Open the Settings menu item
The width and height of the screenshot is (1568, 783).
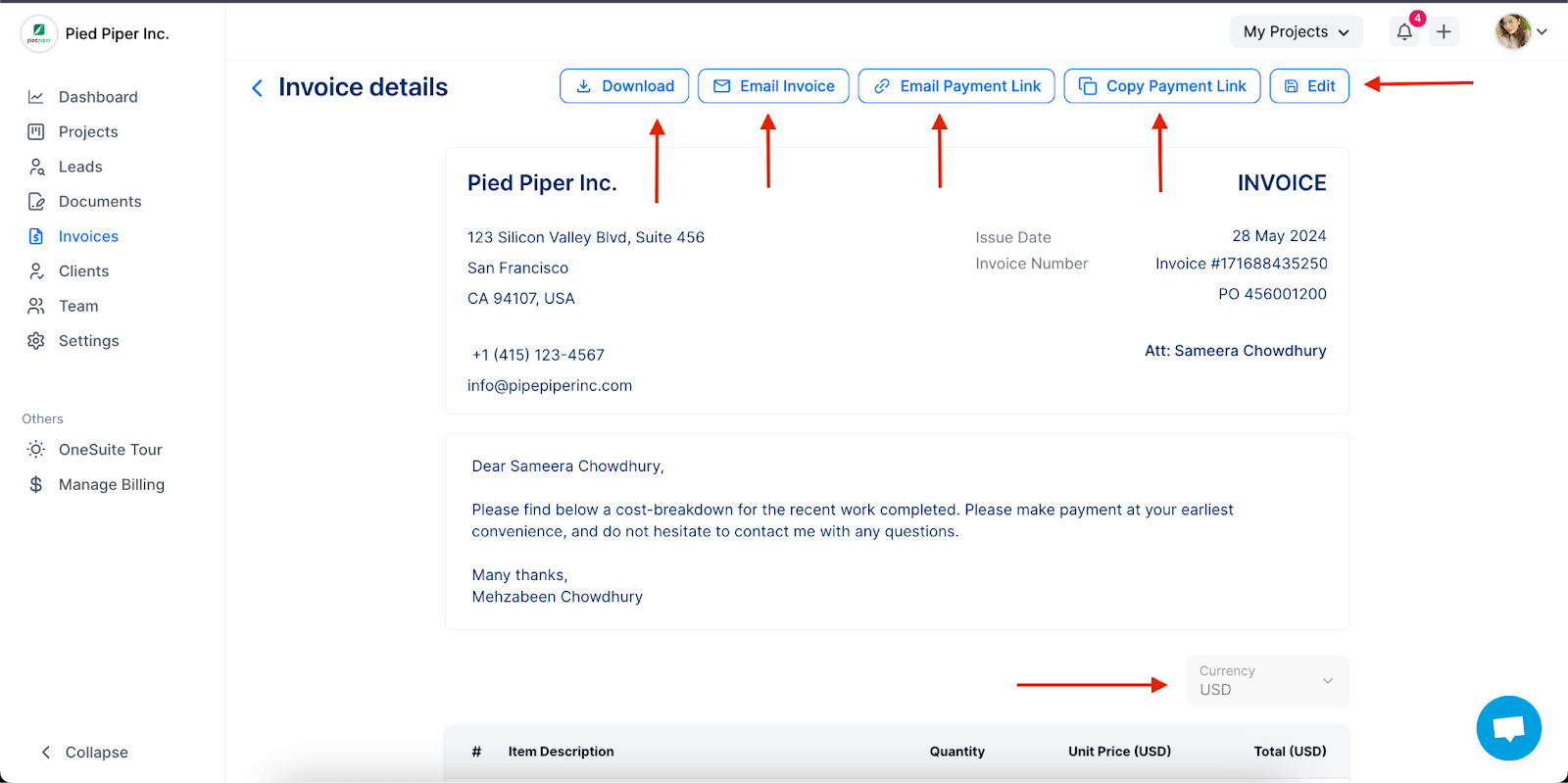(88, 340)
